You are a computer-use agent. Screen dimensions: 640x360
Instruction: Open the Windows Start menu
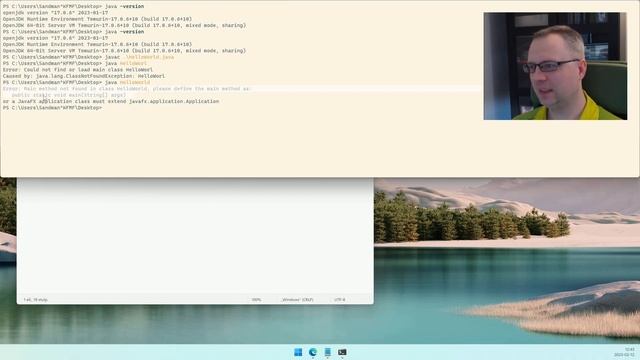click(x=298, y=352)
